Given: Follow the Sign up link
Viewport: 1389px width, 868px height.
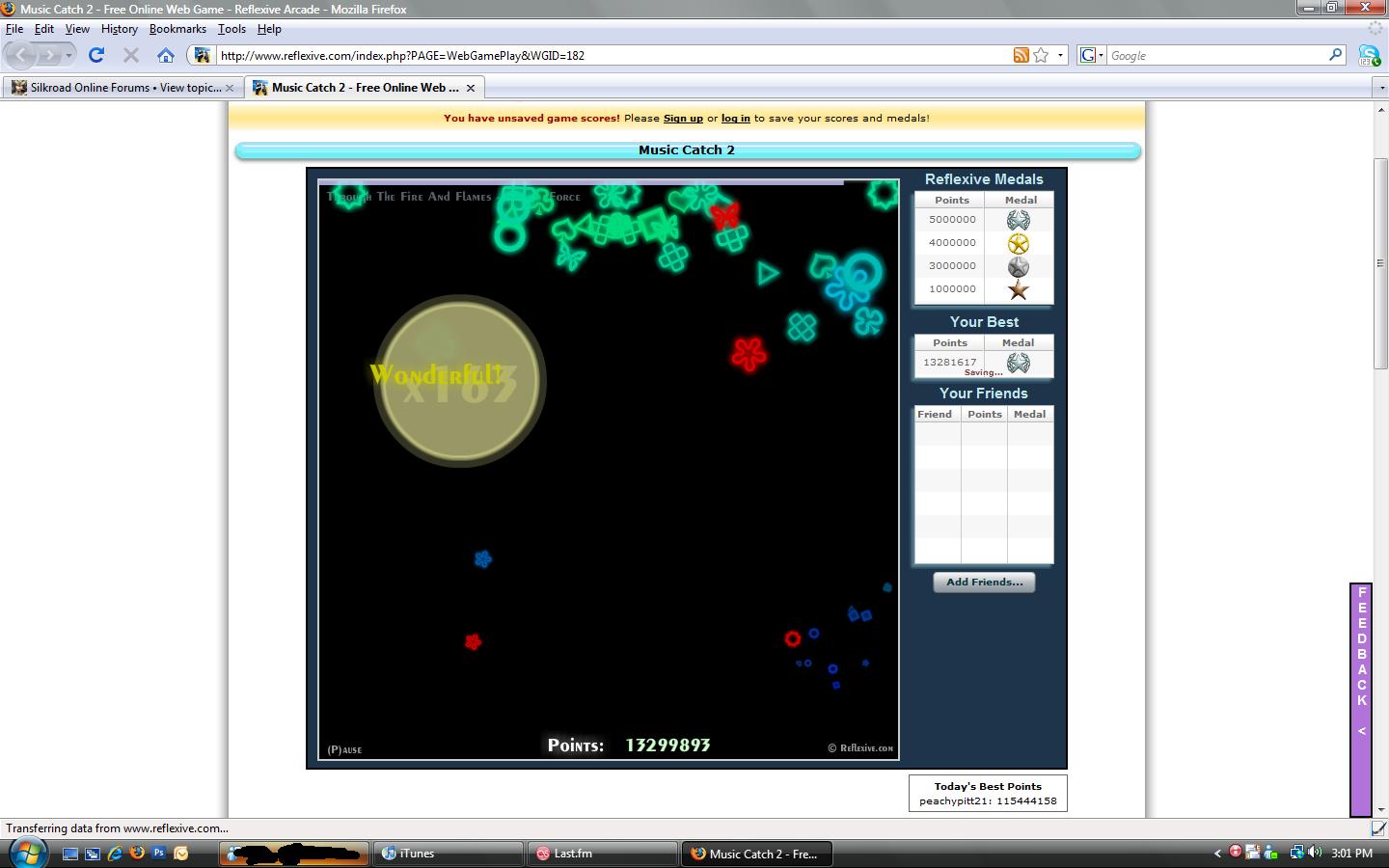Looking at the screenshot, I should [683, 119].
